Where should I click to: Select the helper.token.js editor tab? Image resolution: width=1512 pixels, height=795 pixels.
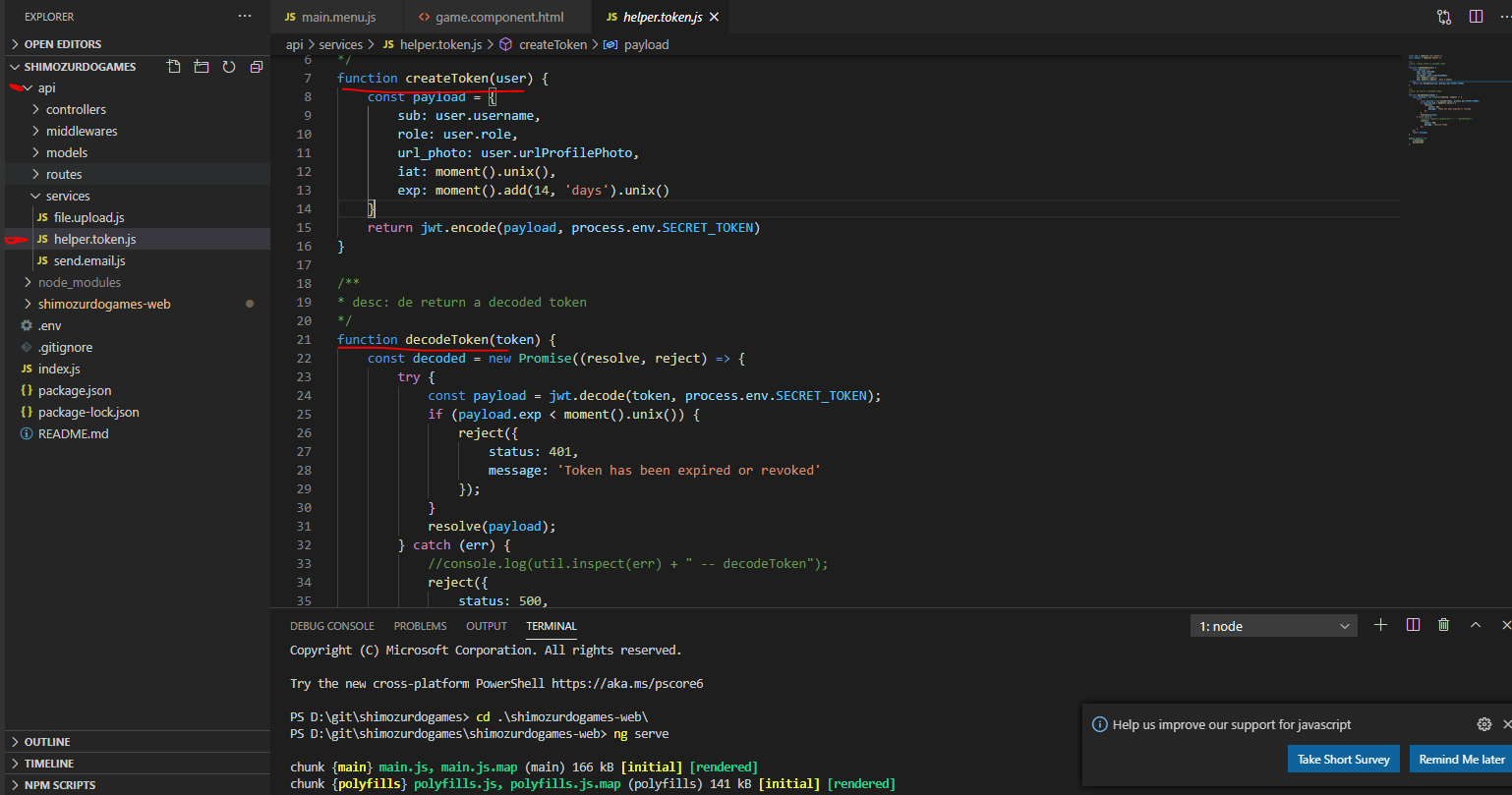tap(662, 18)
